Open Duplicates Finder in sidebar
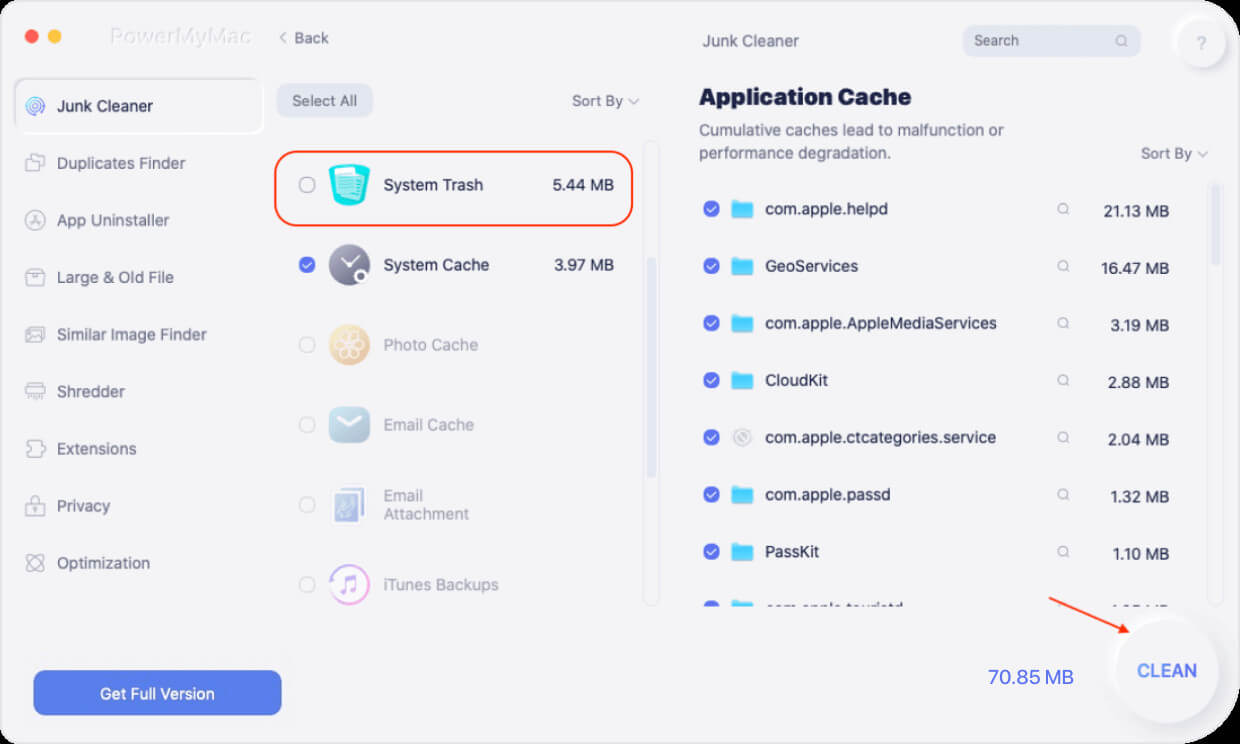Viewport: 1240px width, 744px height. tap(120, 163)
